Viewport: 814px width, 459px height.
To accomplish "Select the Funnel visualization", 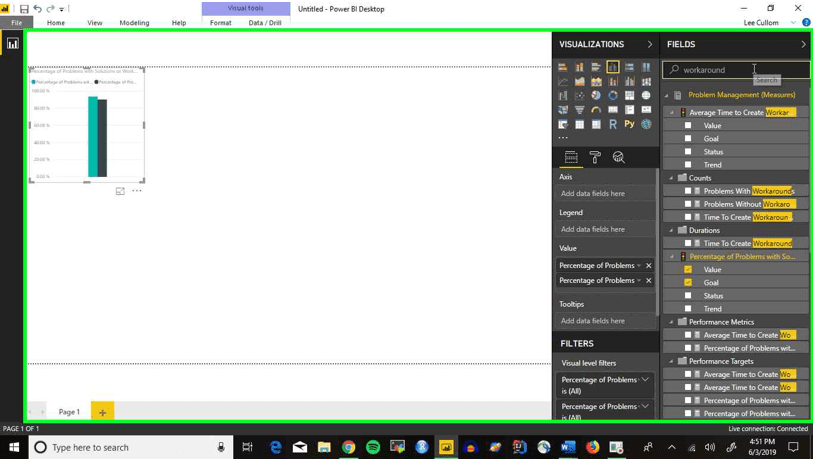I will tap(579, 110).
